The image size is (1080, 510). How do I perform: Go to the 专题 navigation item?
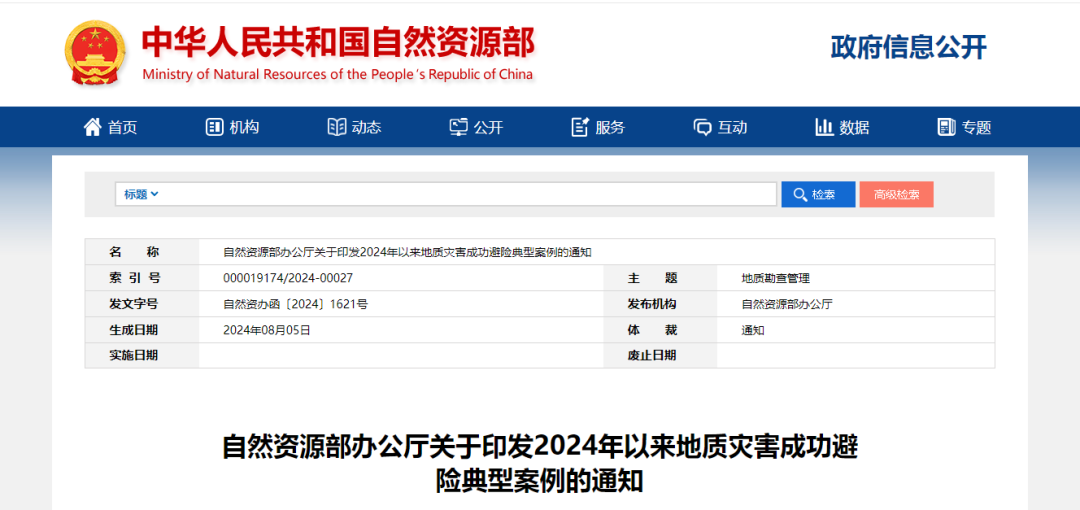pos(976,128)
